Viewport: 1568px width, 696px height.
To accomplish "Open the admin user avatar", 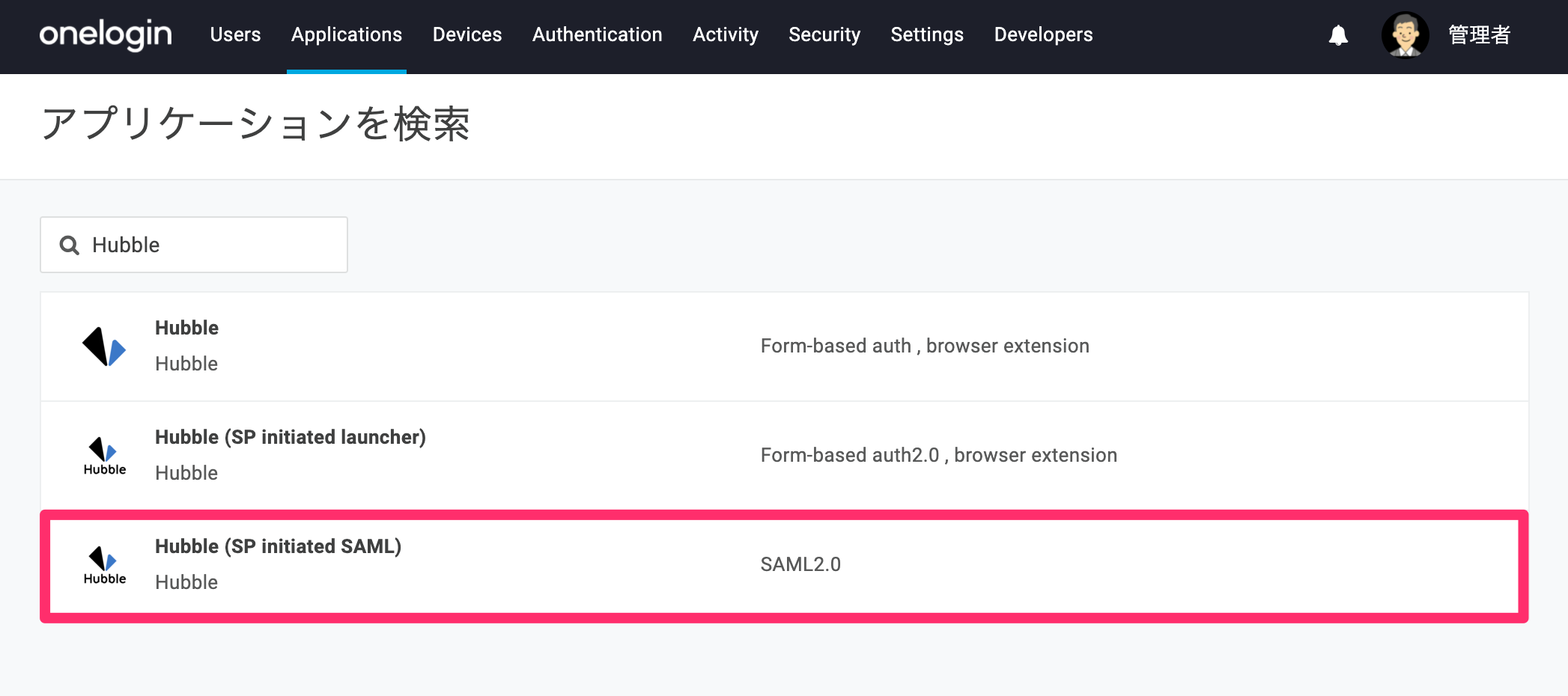I will [1405, 34].
